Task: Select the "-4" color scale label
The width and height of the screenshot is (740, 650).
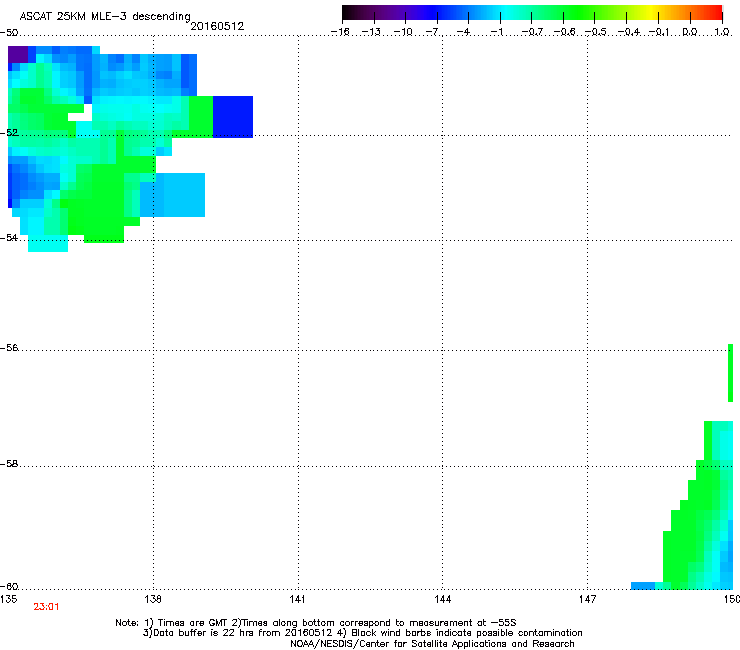Action: (463, 32)
